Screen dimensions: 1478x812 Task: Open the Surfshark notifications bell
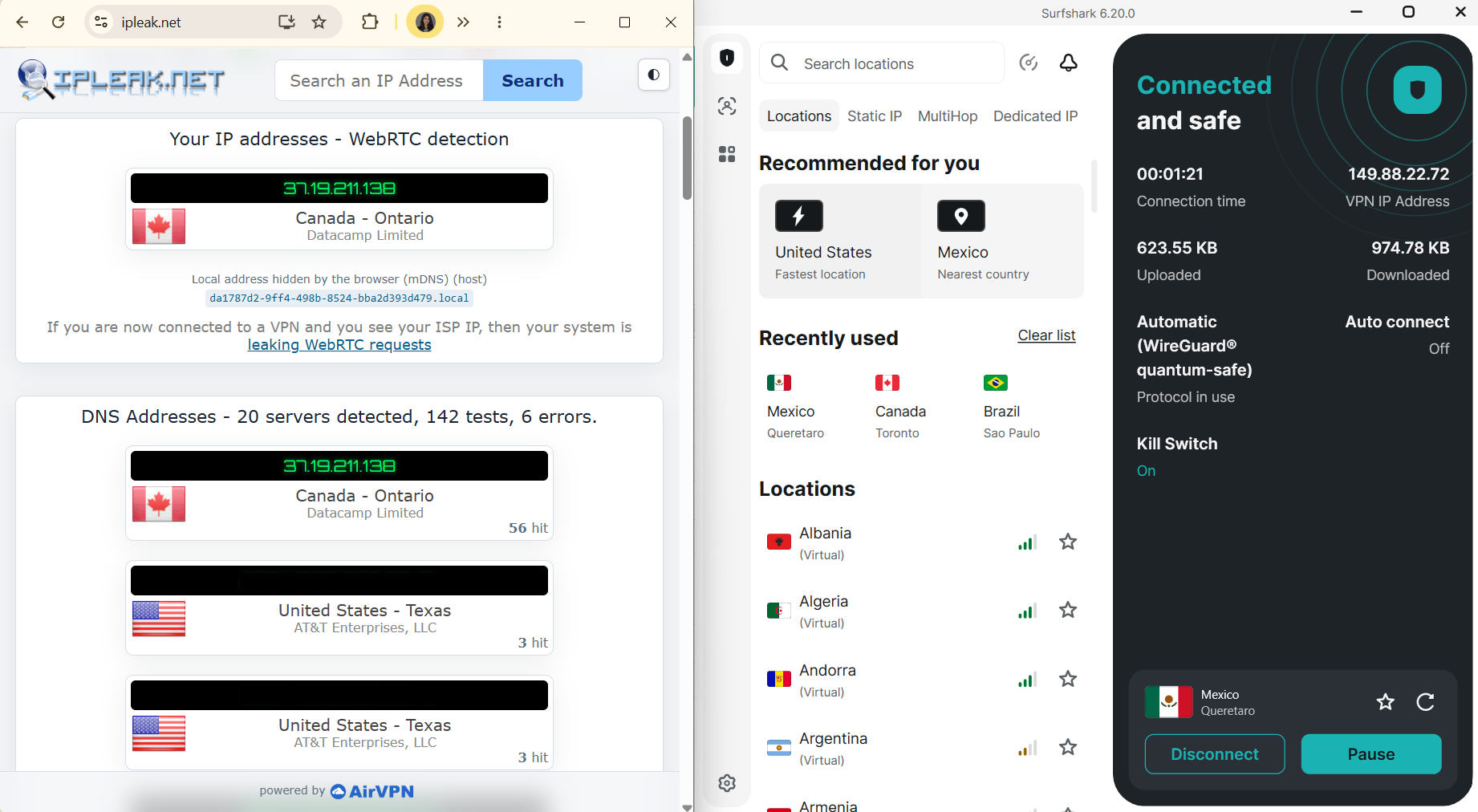(x=1069, y=63)
